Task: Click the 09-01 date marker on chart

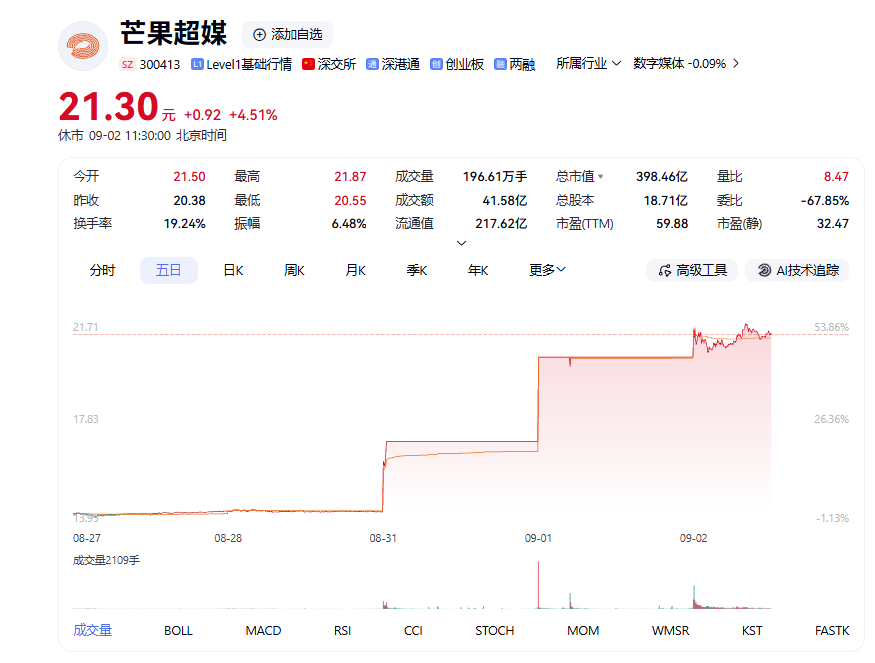Action: pos(538,539)
